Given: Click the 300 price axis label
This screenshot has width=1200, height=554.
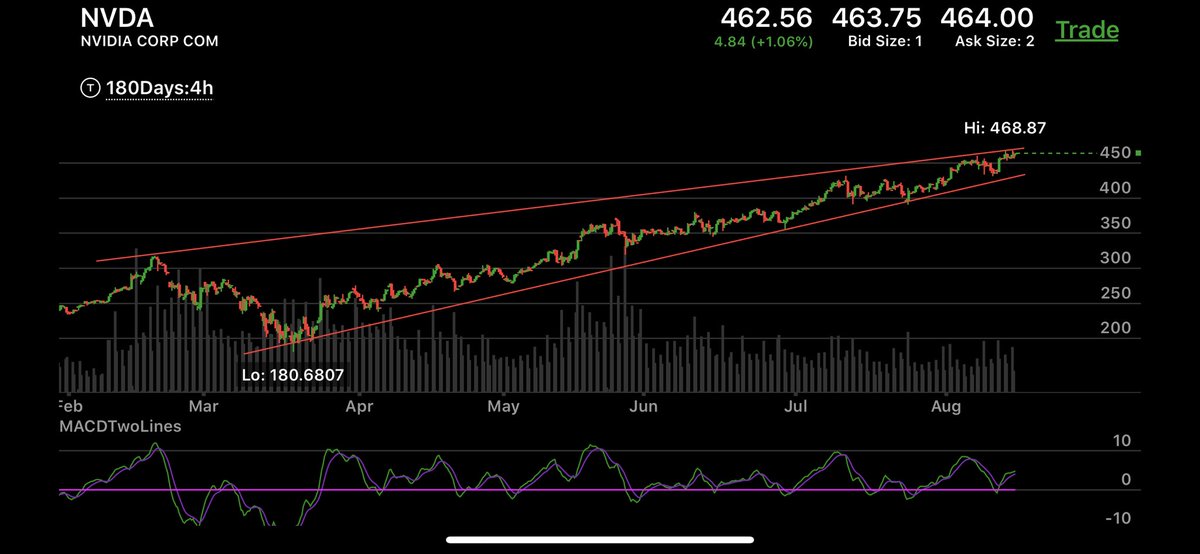Looking at the screenshot, I should 1114,258.
